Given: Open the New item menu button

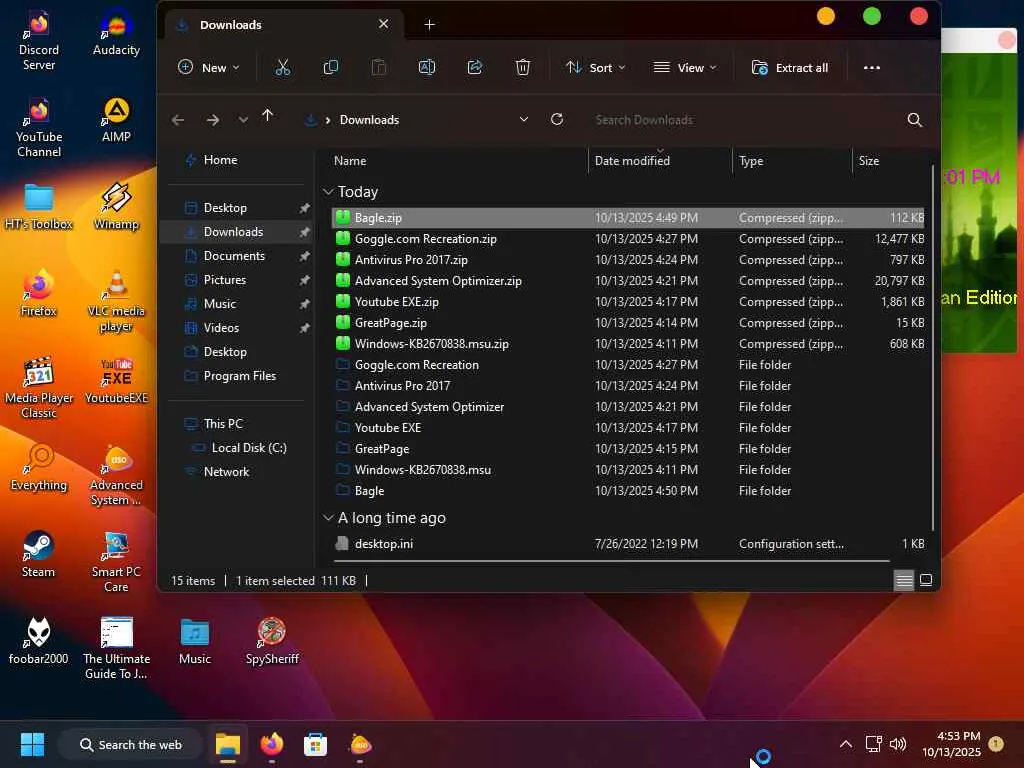Looking at the screenshot, I should tap(208, 68).
